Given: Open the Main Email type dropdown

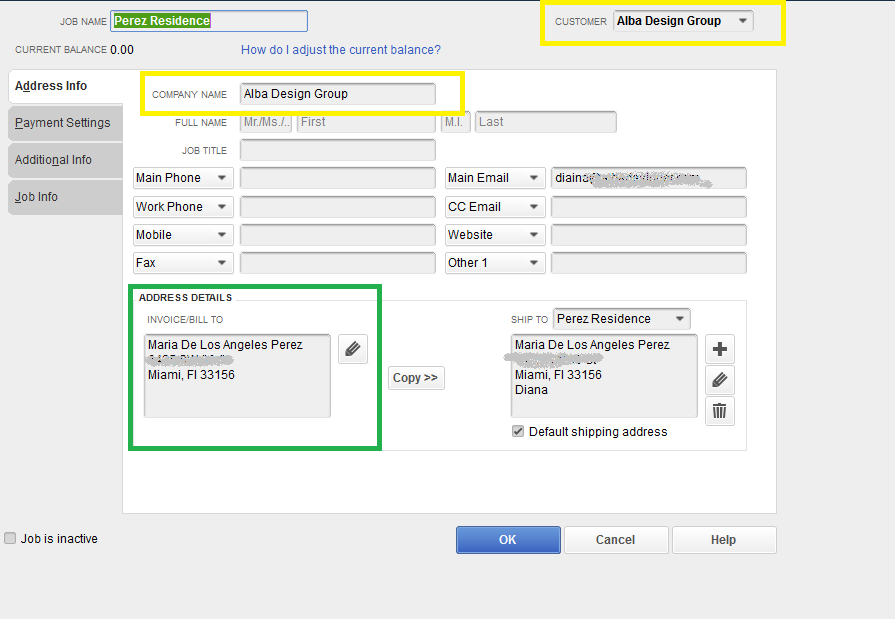Looking at the screenshot, I should click(x=495, y=178).
